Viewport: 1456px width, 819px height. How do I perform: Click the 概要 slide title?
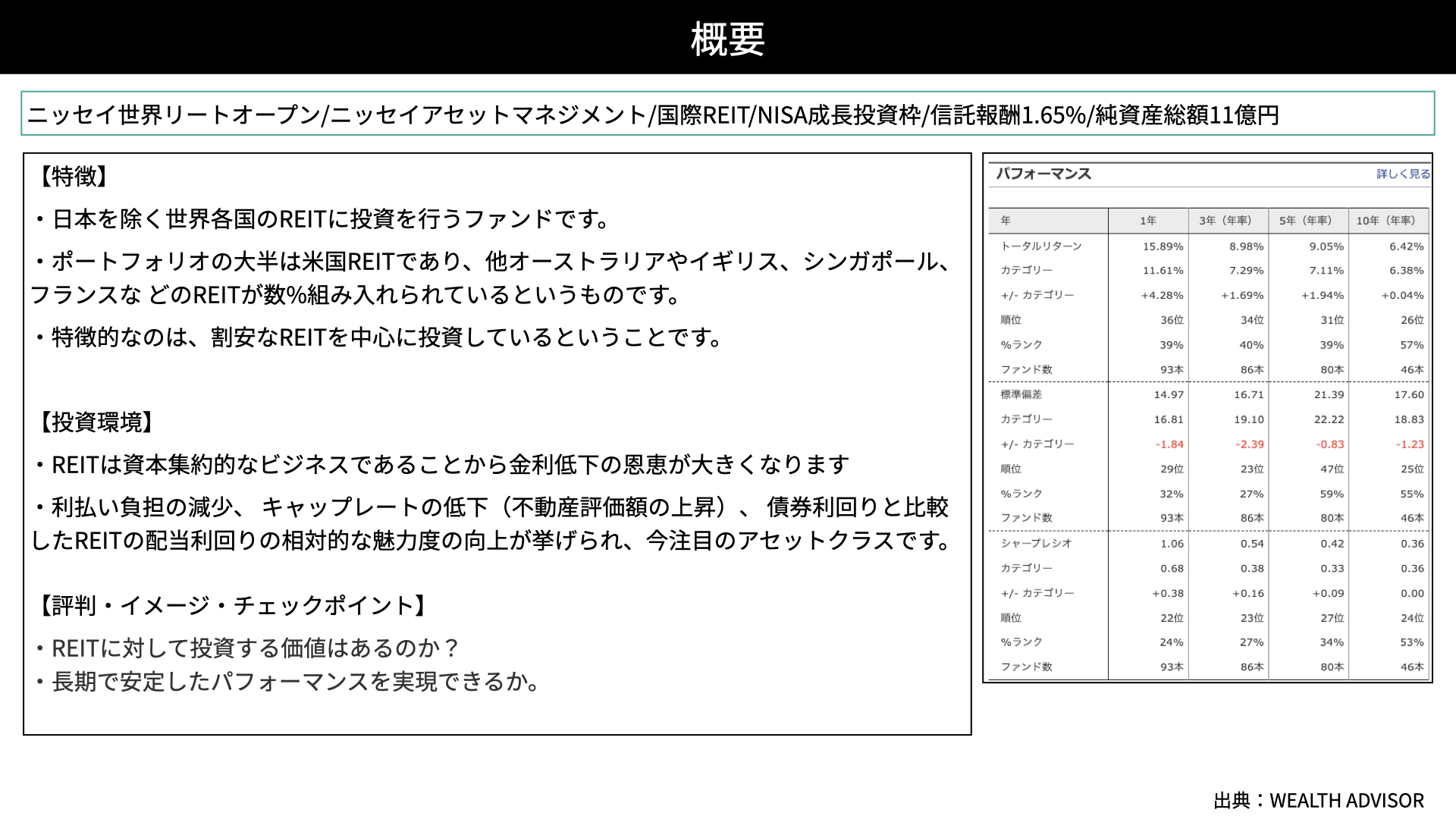click(728, 38)
